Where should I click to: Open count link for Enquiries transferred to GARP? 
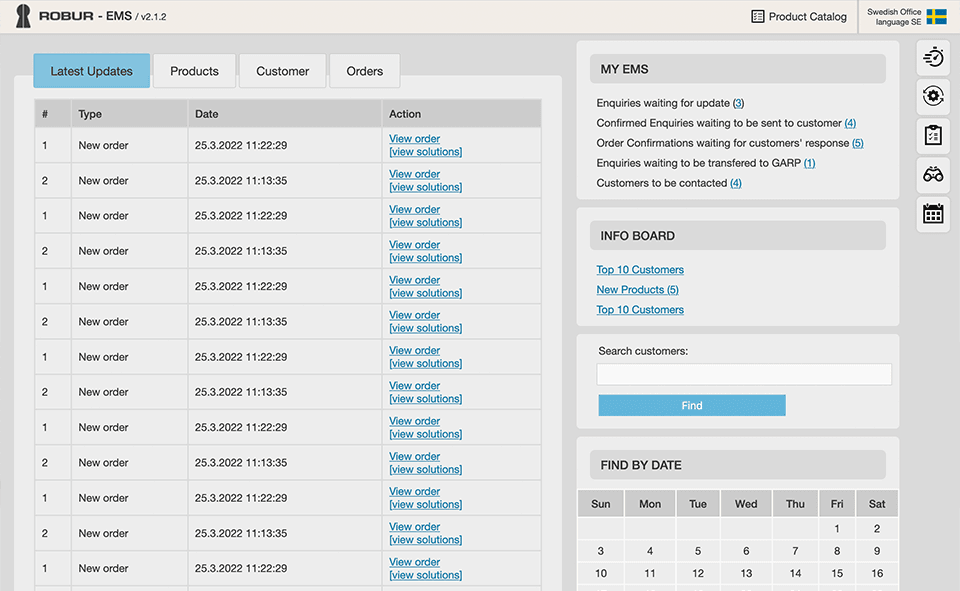809,163
